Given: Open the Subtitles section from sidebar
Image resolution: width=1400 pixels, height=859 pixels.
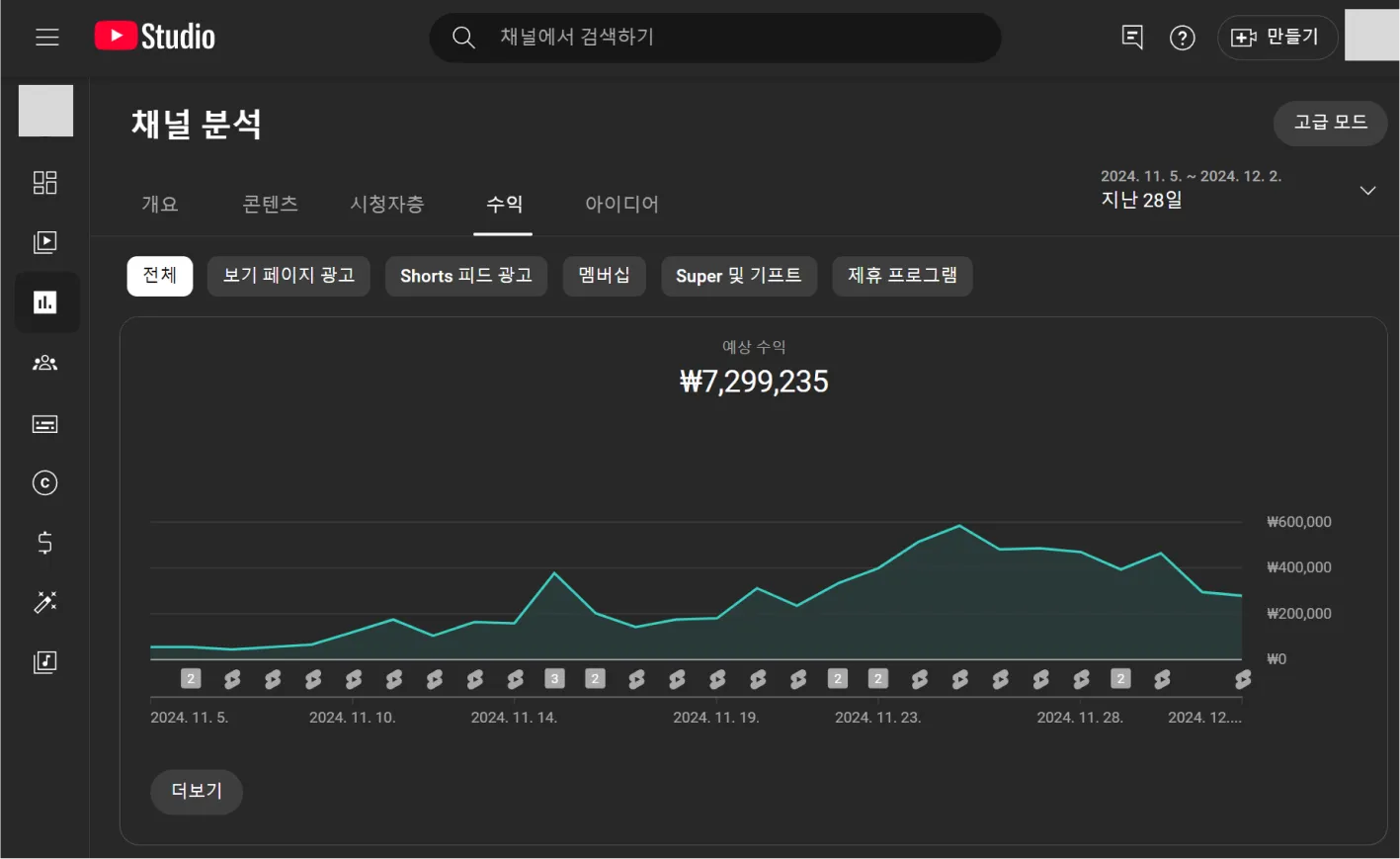Looking at the screenshot, I should [44, 423].
